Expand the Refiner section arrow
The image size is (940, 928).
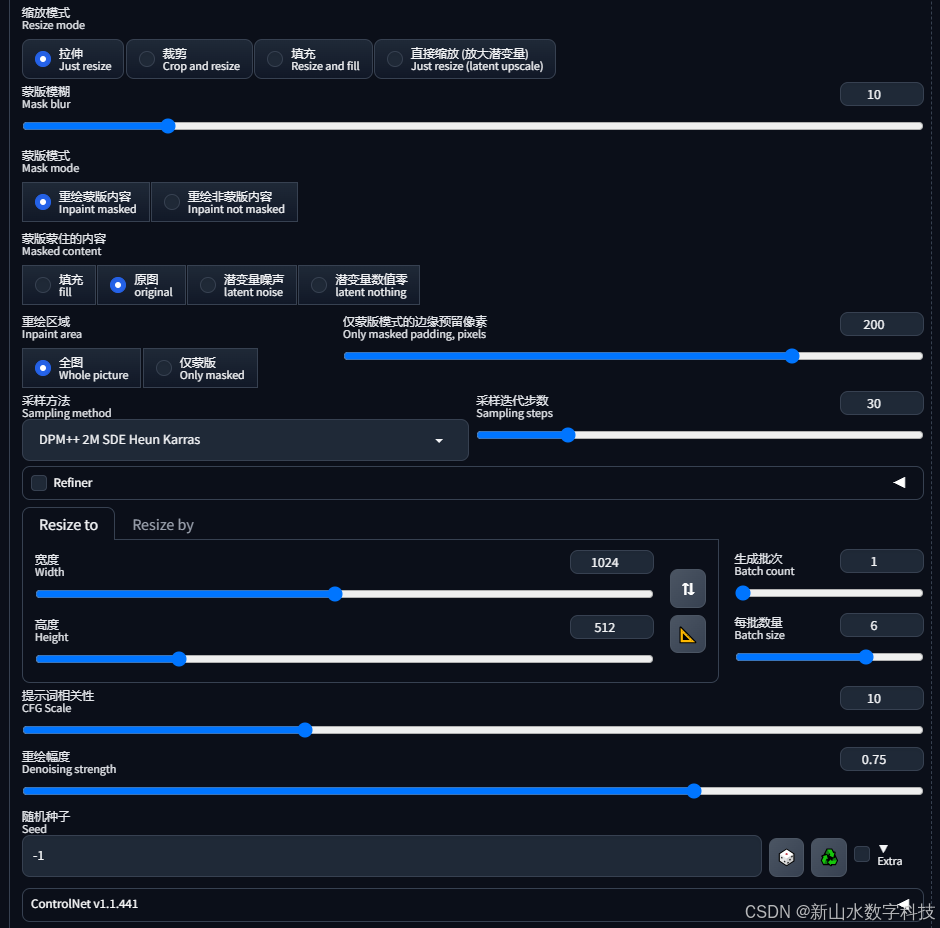(x=899, y=483)
